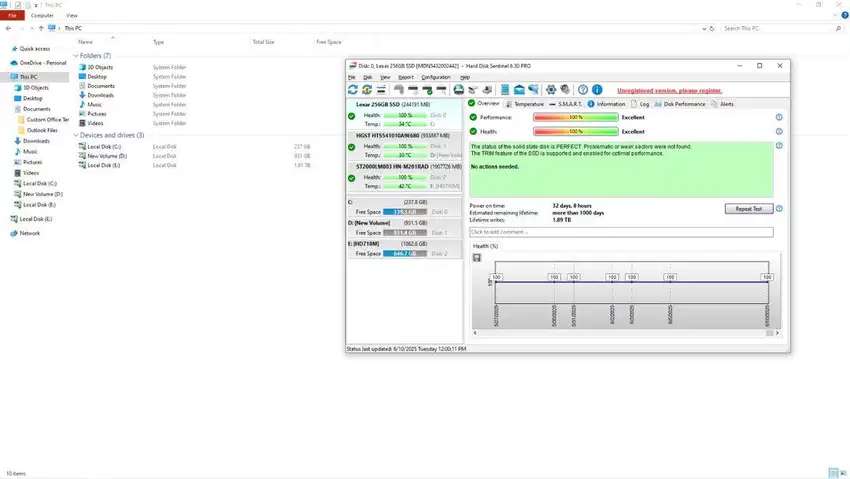Click the network computers icon in Sentinel toolbar
Screen dimensions: 850x479
point(534,90)
